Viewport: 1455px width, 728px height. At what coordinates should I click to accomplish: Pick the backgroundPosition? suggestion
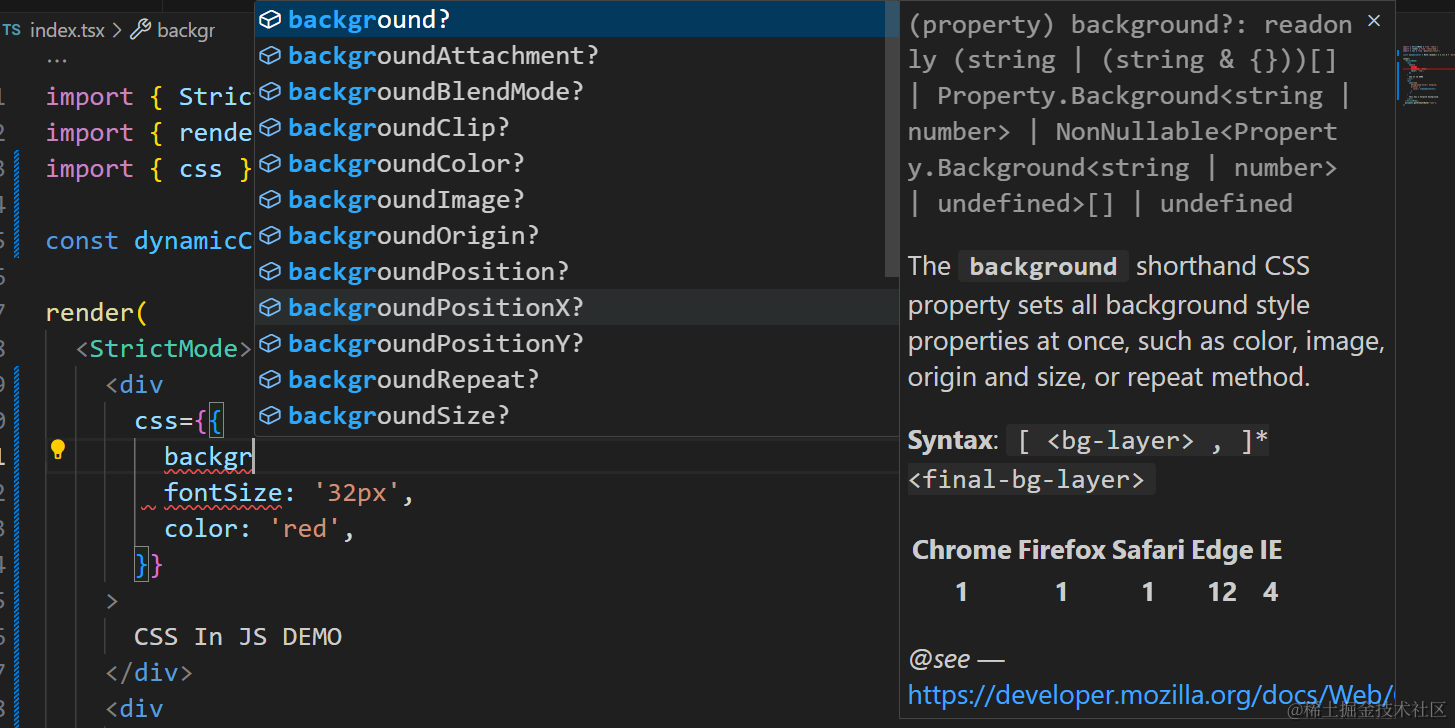click(x=428, y=272)
